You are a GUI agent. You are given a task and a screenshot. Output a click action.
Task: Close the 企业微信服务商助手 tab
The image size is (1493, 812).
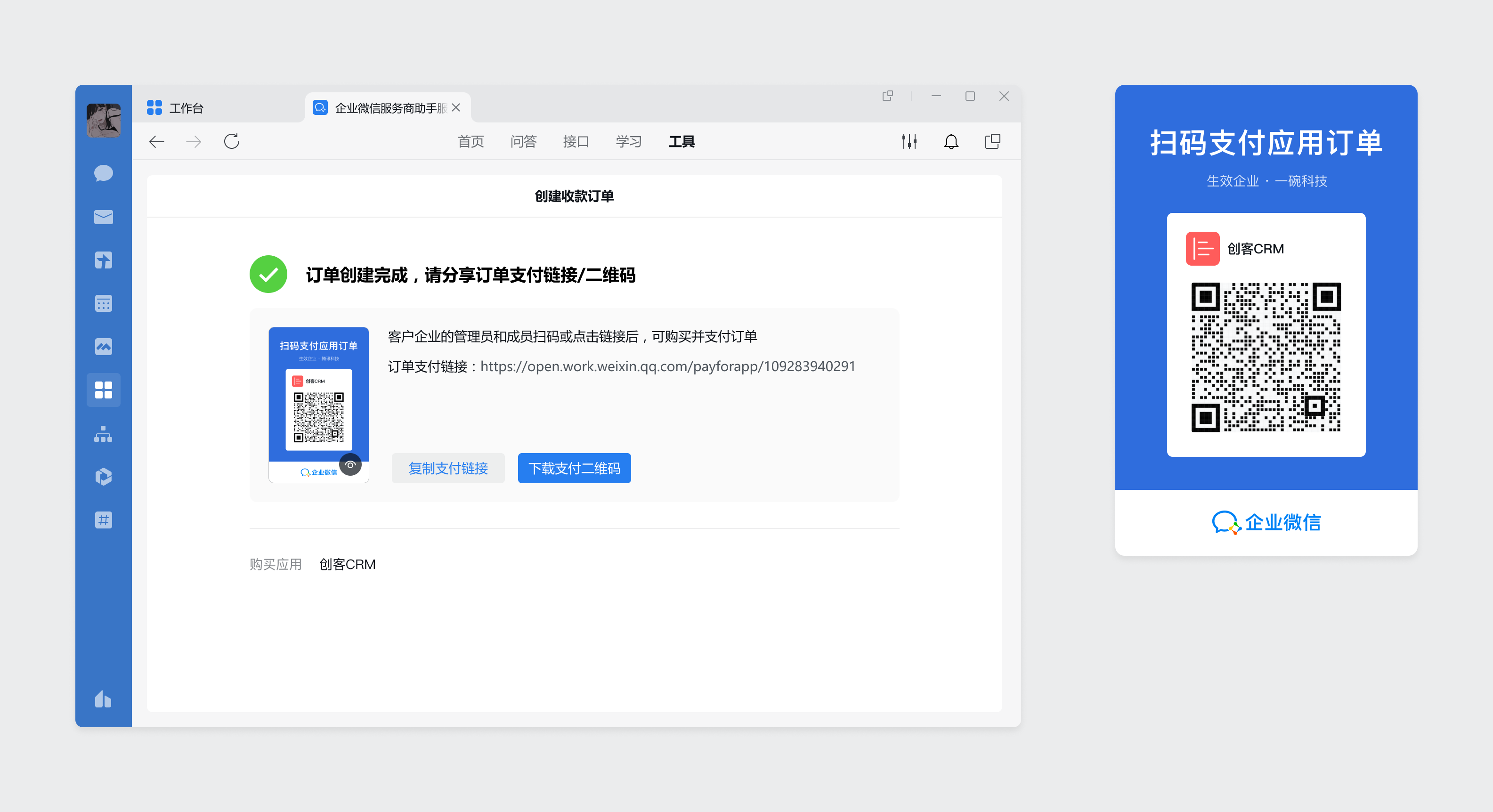(456, 108)
